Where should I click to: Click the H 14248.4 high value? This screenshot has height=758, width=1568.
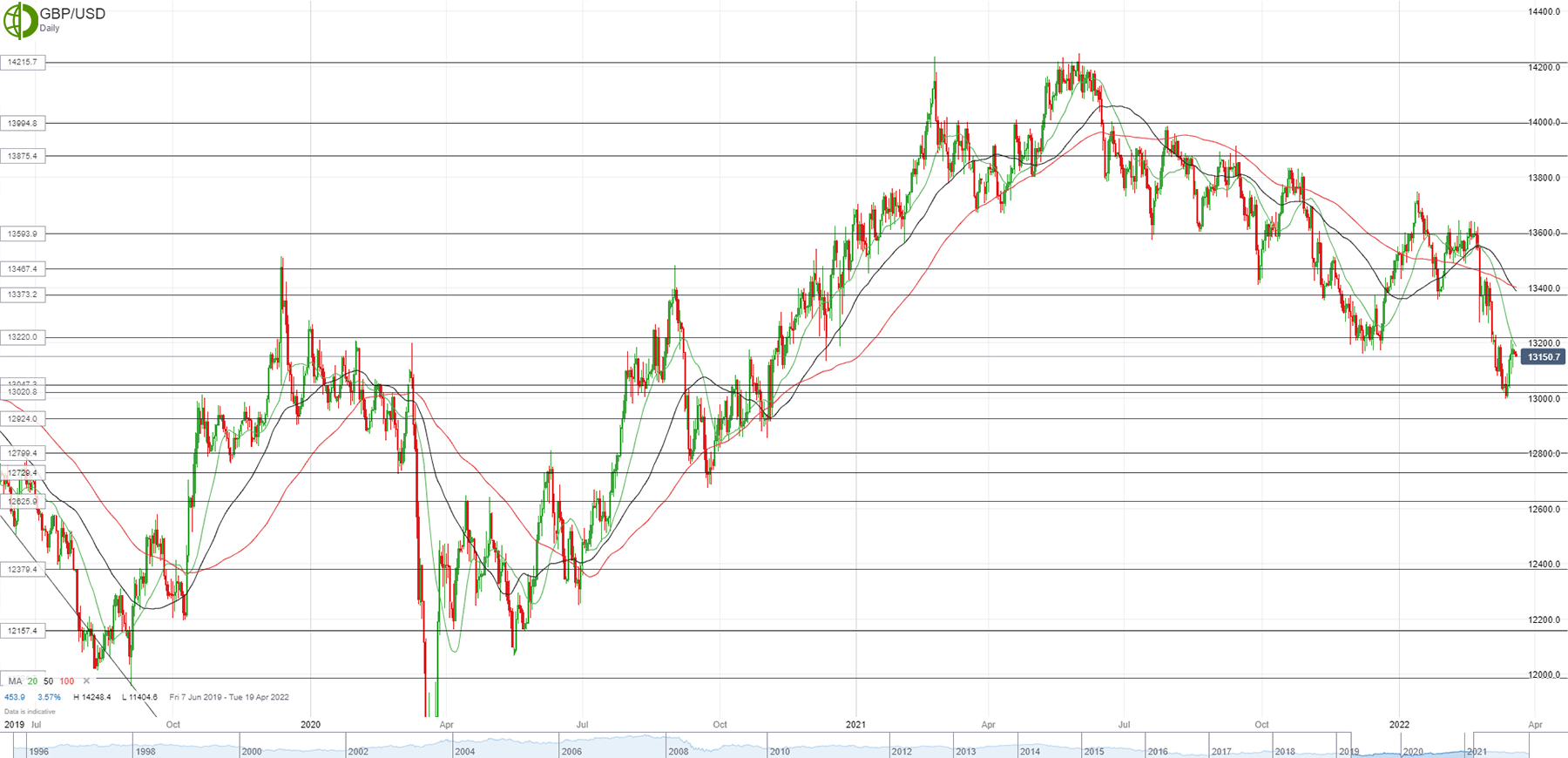point(91,697)
